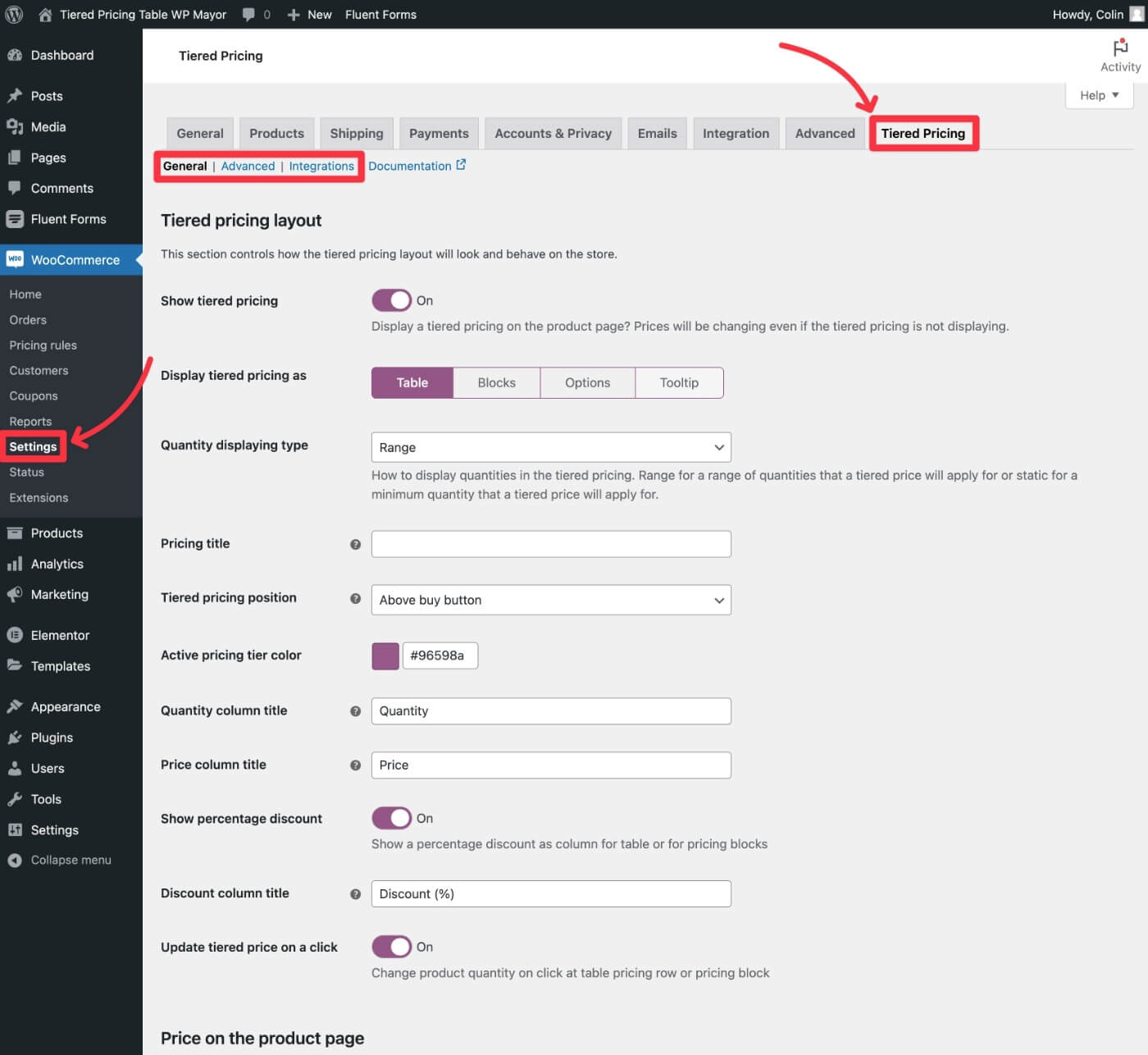The height and width of the screenshot is (1055, 1148).
Task: Click the plus New icon in admin bar
Action: tap(294, 15)
